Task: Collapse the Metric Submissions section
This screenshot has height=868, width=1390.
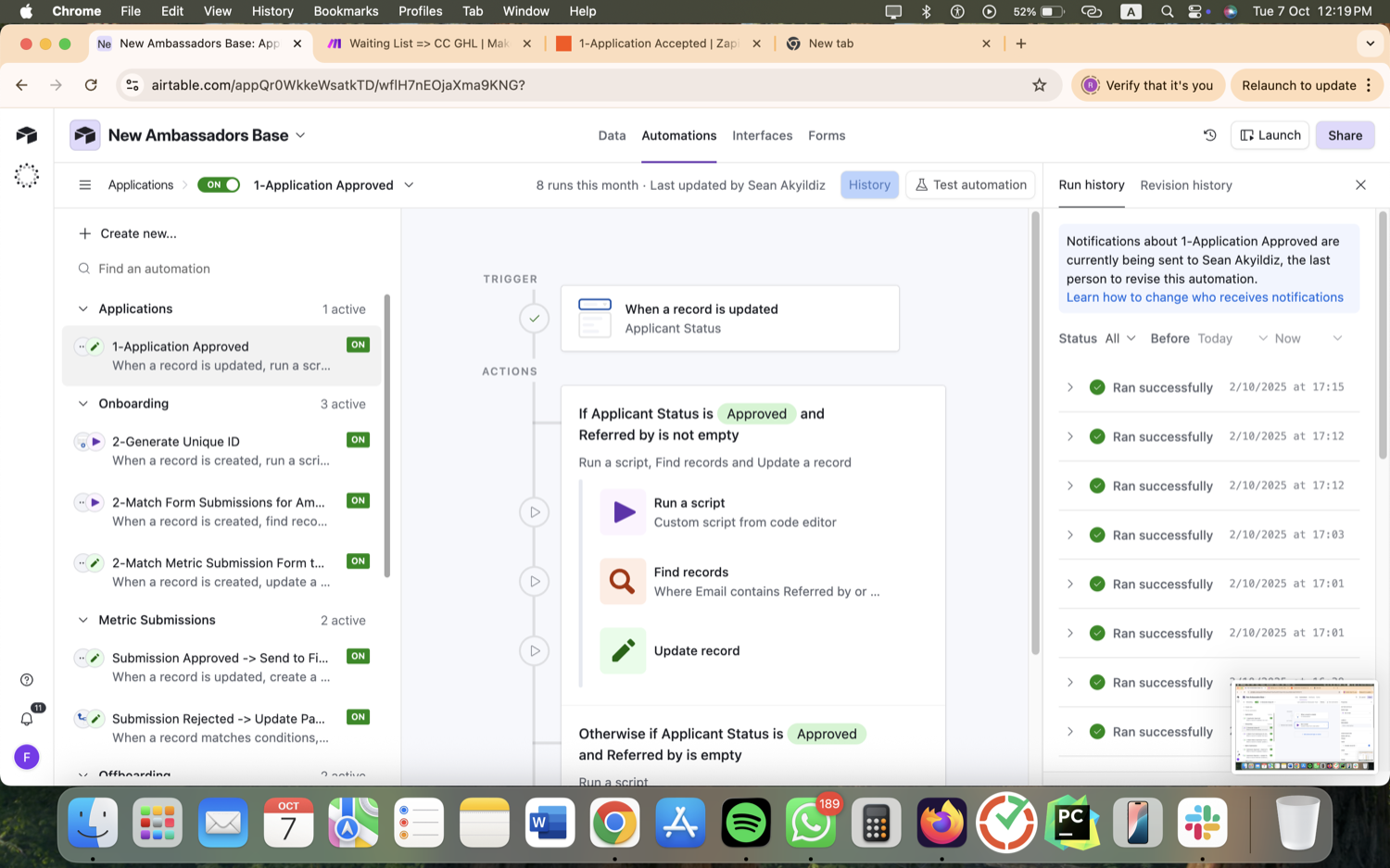Action: tap(83, 621)
